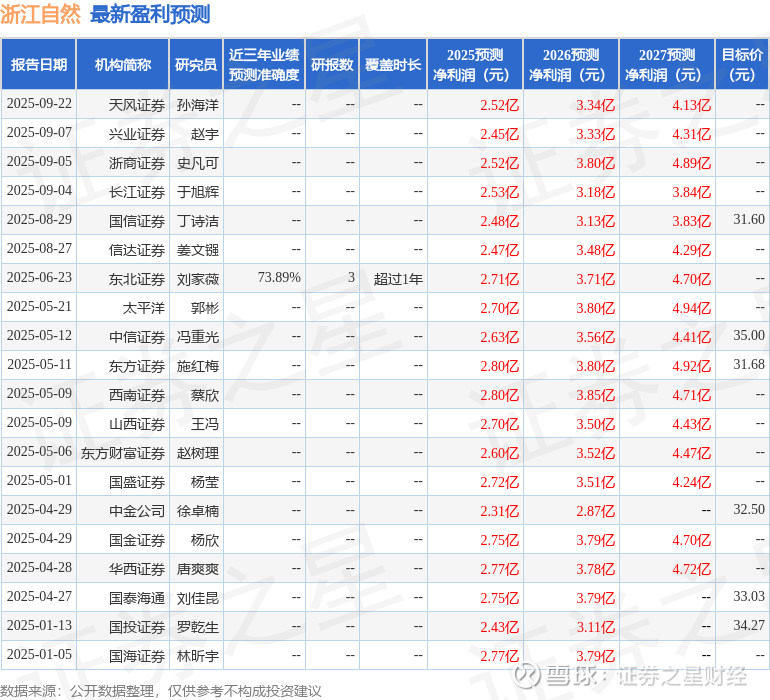Select institution 国信证券
770x700 pixels.
point(137,221)
